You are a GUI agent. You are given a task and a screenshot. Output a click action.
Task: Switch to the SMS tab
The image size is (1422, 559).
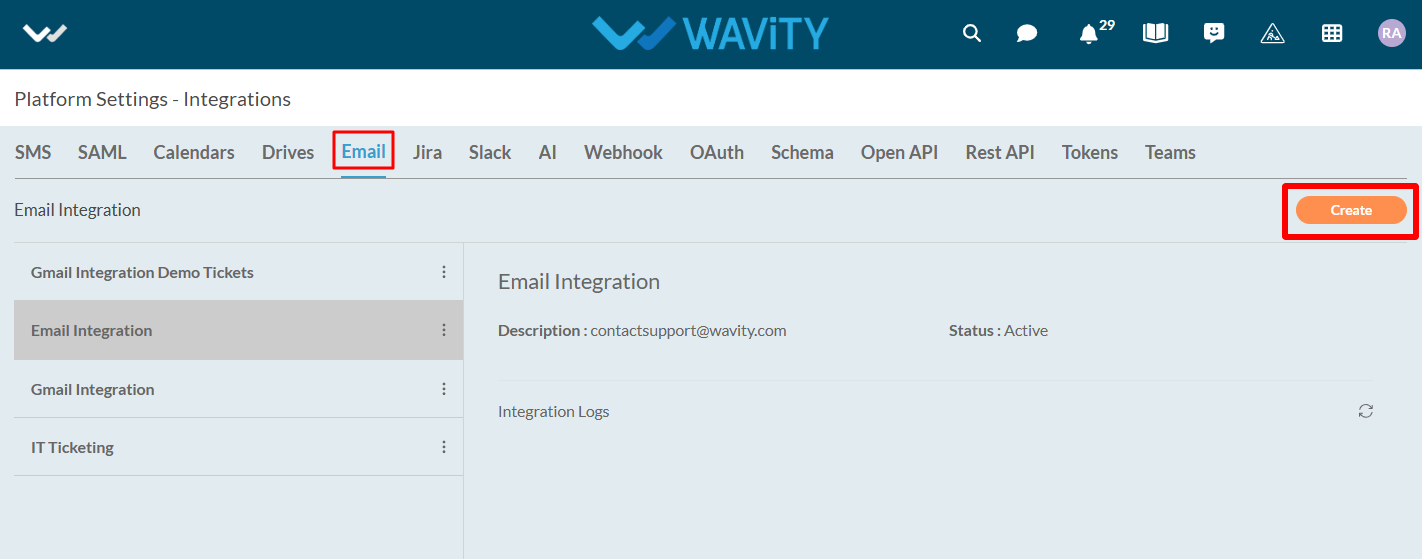(x=33, y=152)
